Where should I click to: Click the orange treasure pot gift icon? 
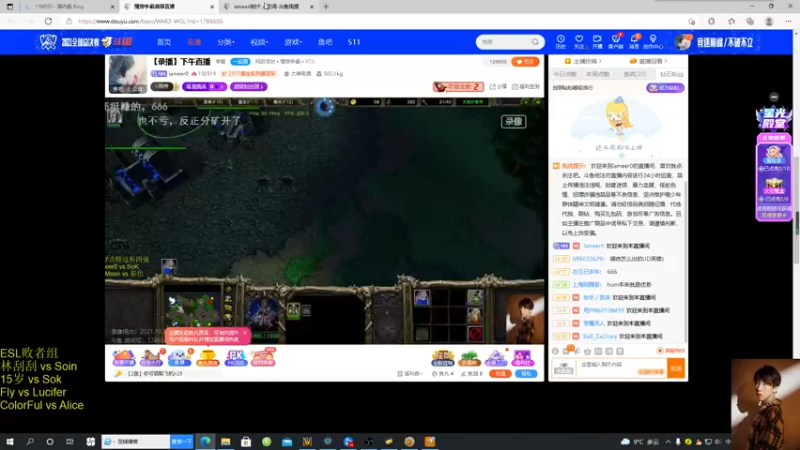[207, 358]
